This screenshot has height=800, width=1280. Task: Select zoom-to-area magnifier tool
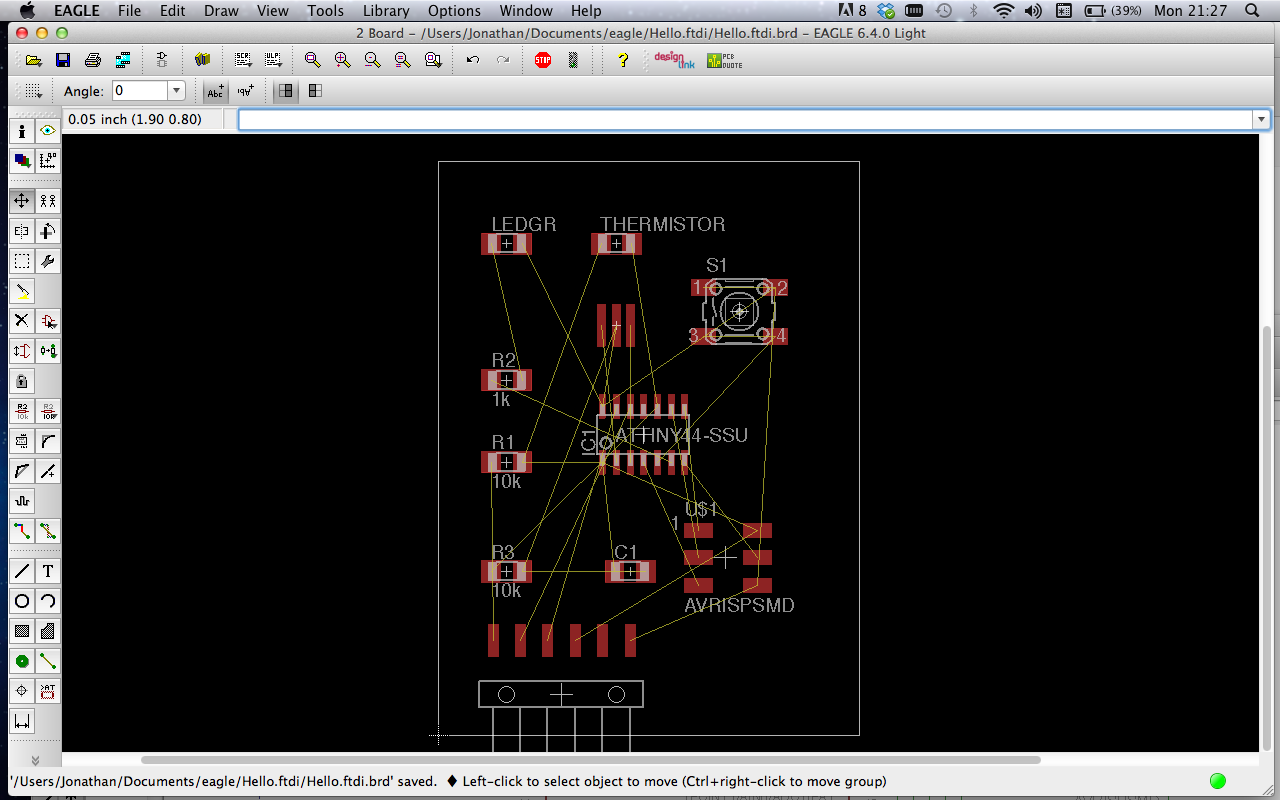pyautogui.click(x=433, y=60)
